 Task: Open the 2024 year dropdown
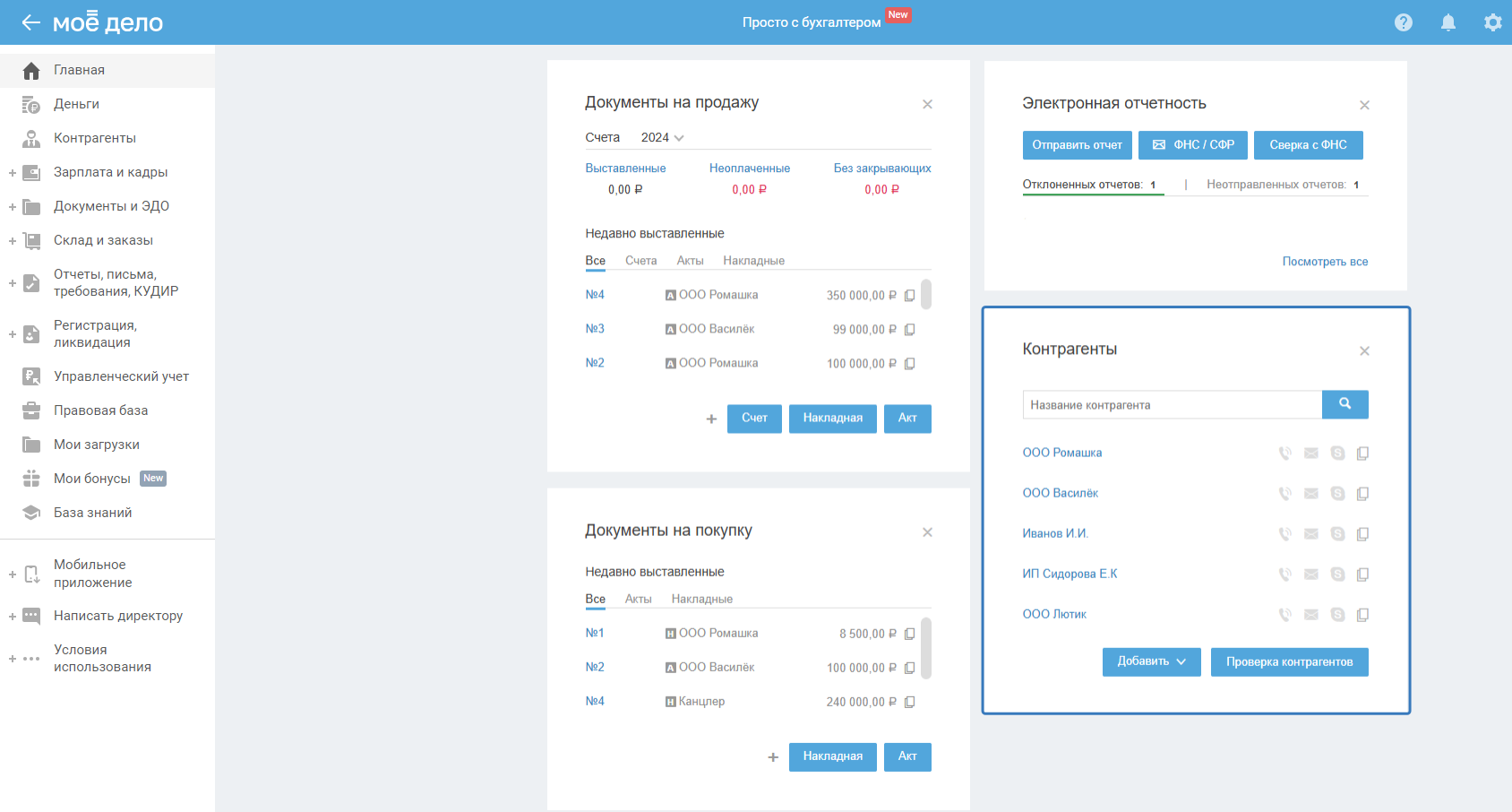[x=662, y=137]
